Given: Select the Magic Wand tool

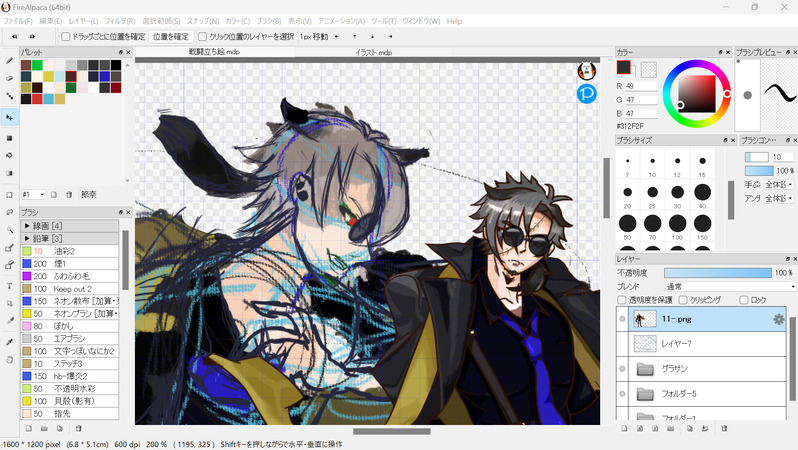Looking at the screenshot, I should coord(9,230).
